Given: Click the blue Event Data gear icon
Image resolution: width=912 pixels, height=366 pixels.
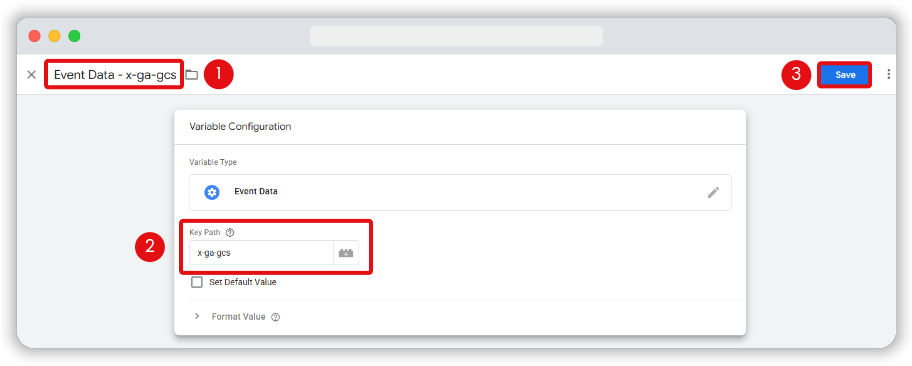Looking at the screenshot, I should pos(212,192).
